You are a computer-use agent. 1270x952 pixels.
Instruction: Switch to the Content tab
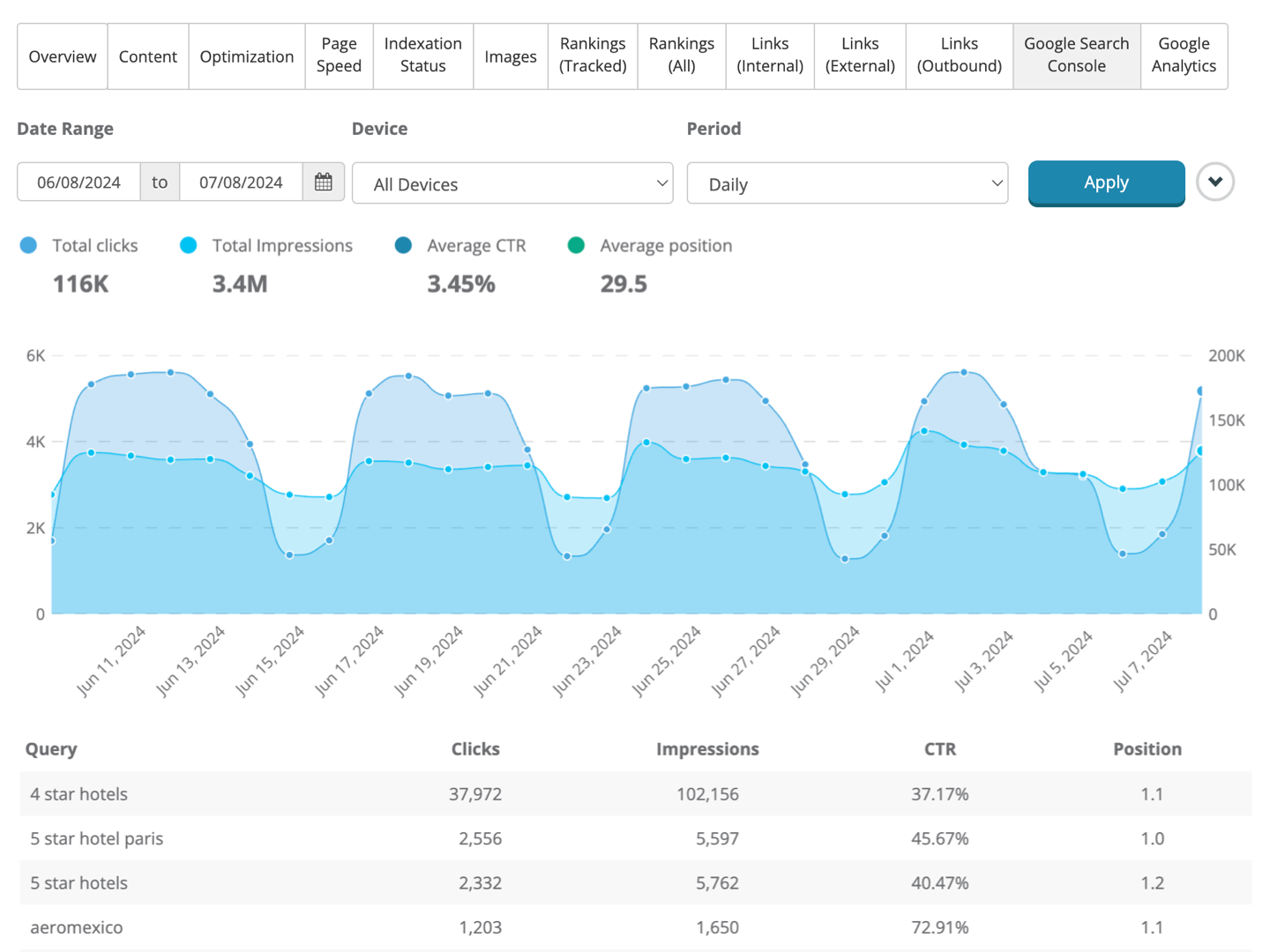pyautogui.click(x=148, y=56)
